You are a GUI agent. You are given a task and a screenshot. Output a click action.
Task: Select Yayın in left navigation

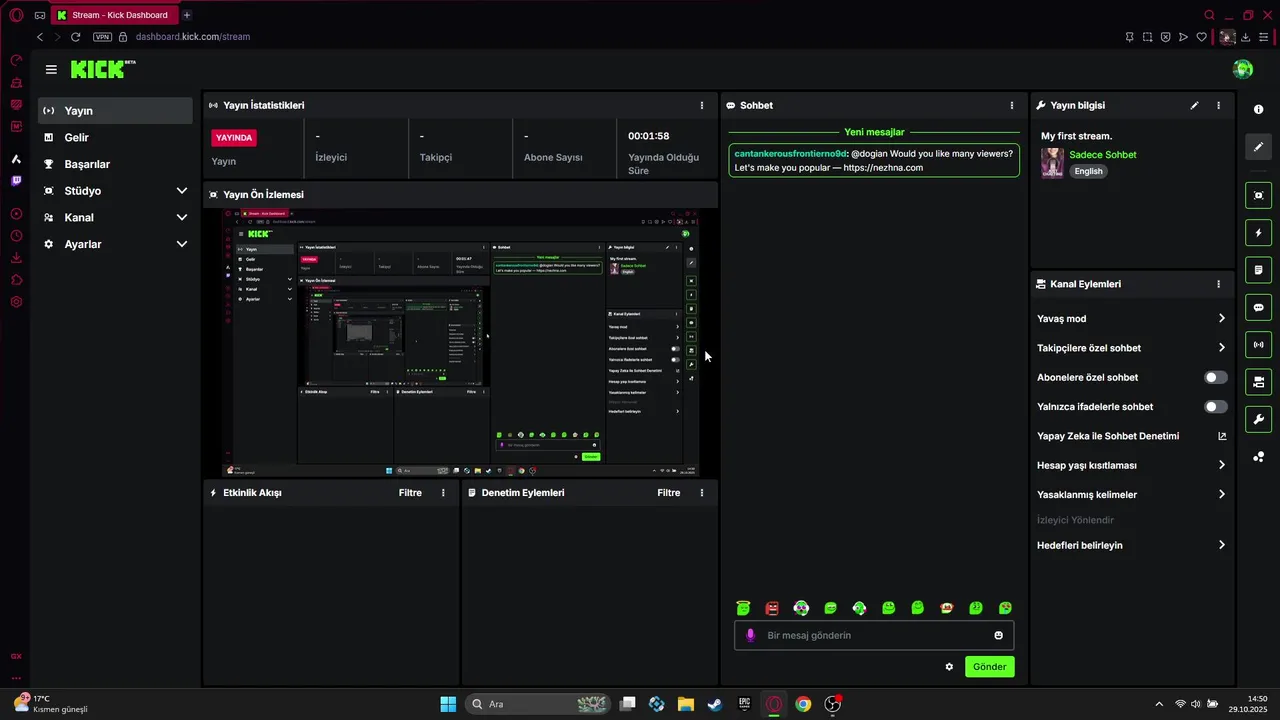(x=116, y=111)
